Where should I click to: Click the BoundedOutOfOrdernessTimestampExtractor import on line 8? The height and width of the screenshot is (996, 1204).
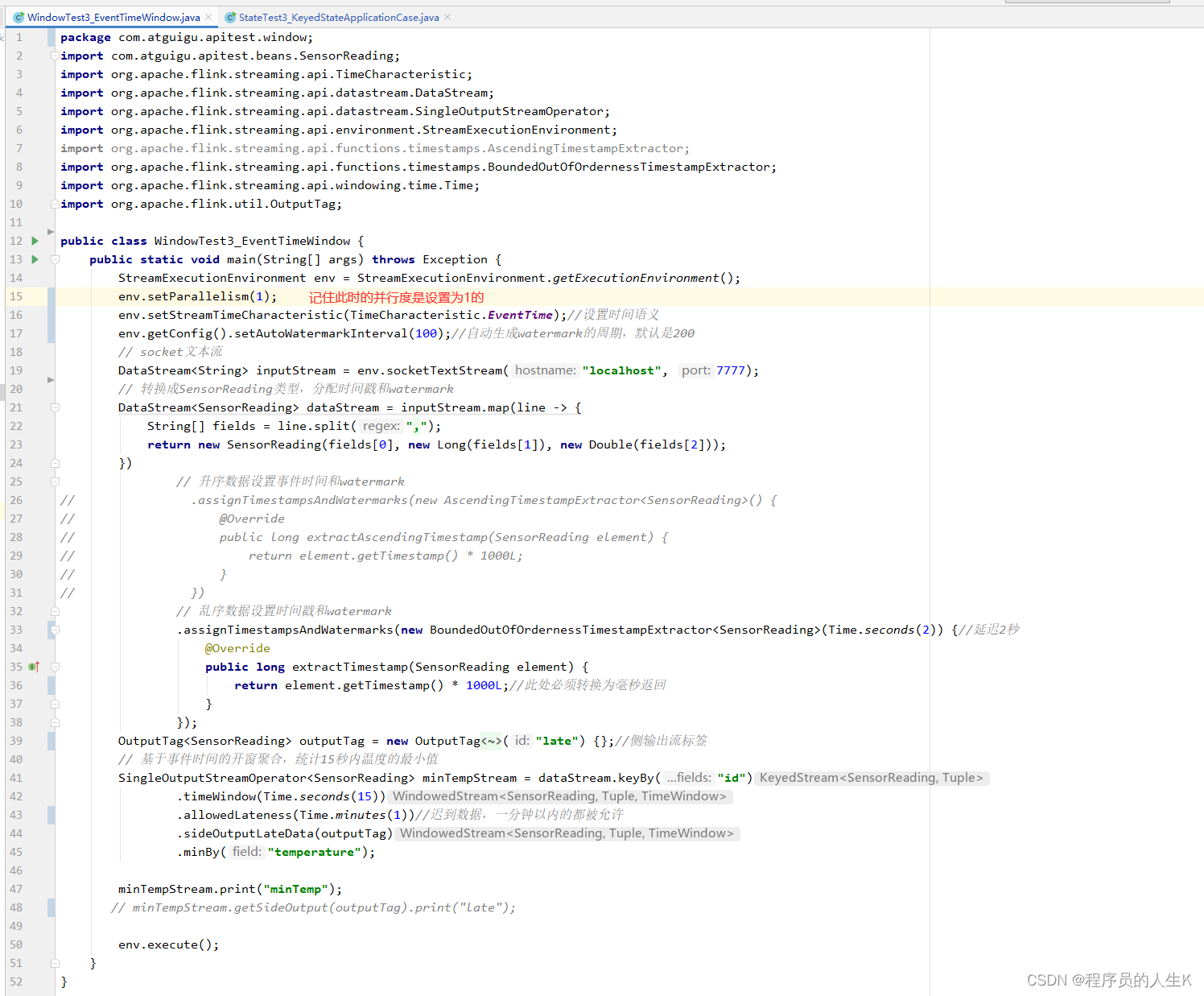[x=628, y=167]
